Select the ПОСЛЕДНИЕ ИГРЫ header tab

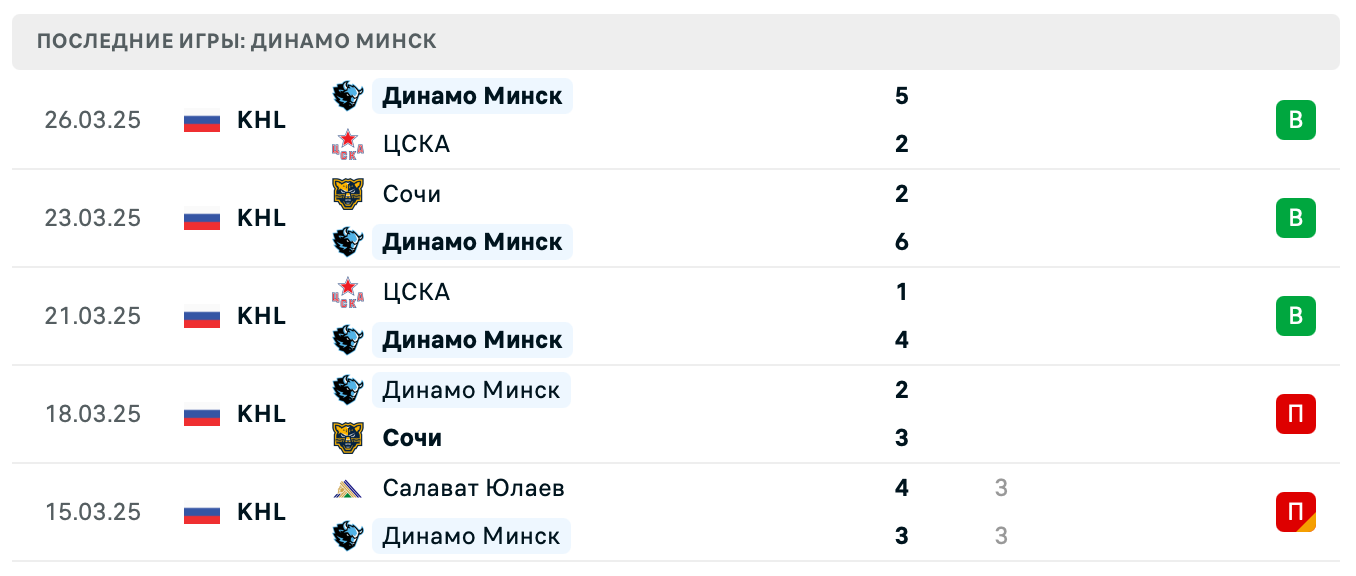pos(236,41)
